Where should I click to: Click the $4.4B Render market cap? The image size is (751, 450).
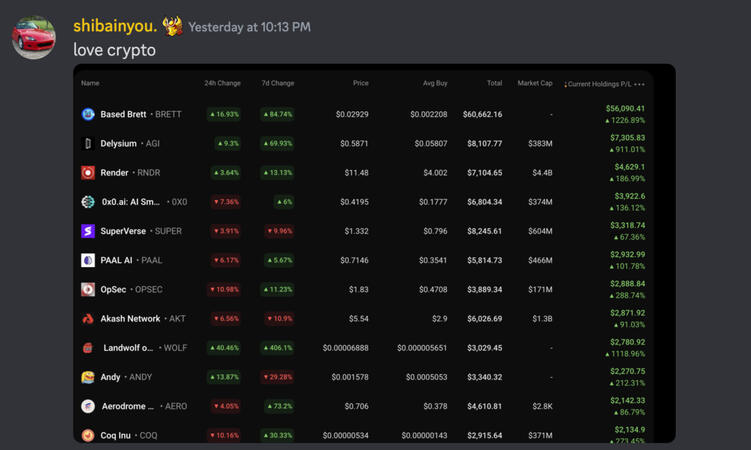[542, 172]
